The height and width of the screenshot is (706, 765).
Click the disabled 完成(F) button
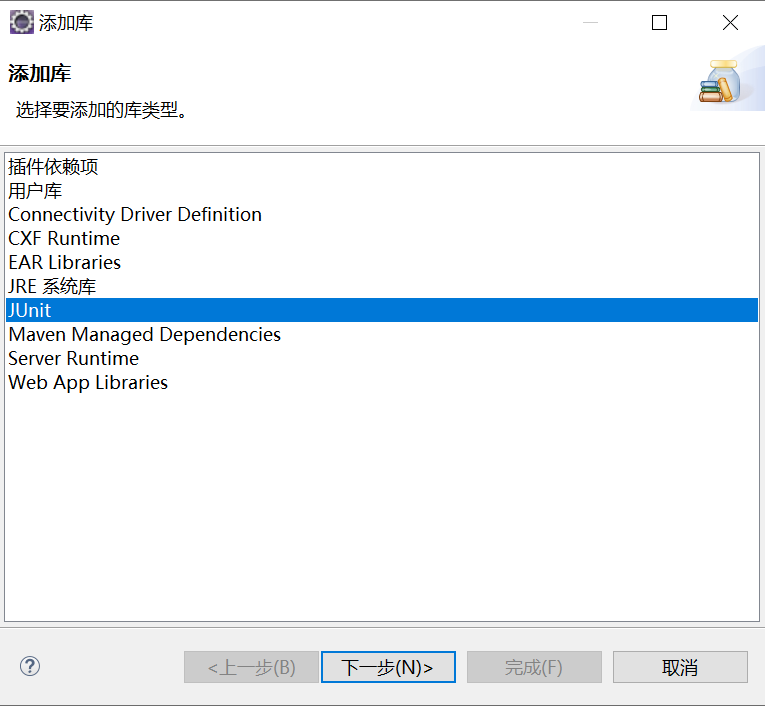pos(534,667)
